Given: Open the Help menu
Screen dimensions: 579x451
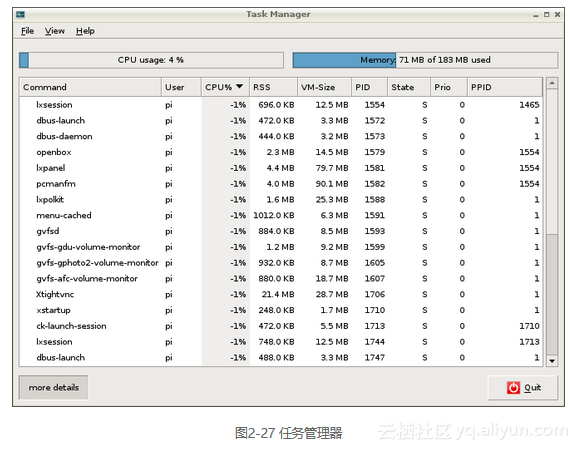Looking at the screenshot, I should [x=85, y=31].
